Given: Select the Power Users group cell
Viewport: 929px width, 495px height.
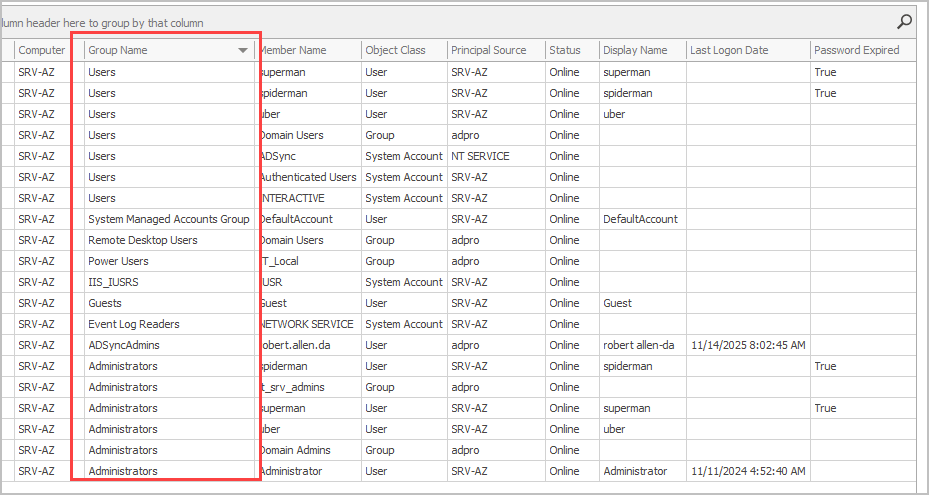Looking at the screenshot, I should (x=118, y=261).
